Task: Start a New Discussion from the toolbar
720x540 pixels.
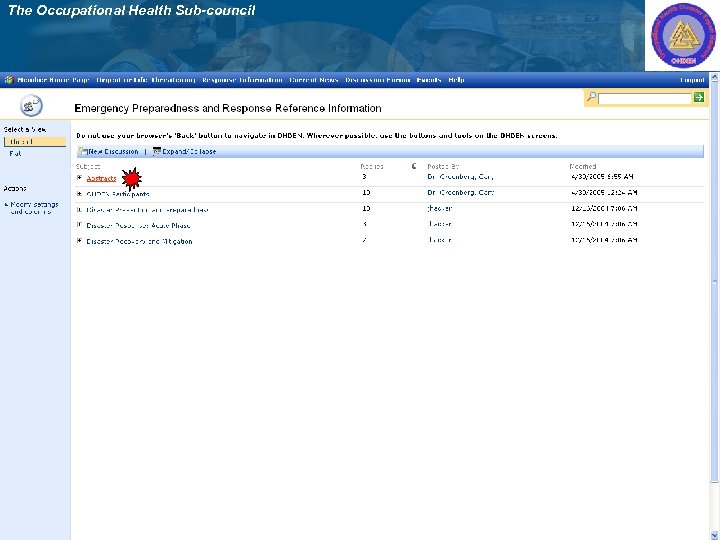Action: coord(109,152)
